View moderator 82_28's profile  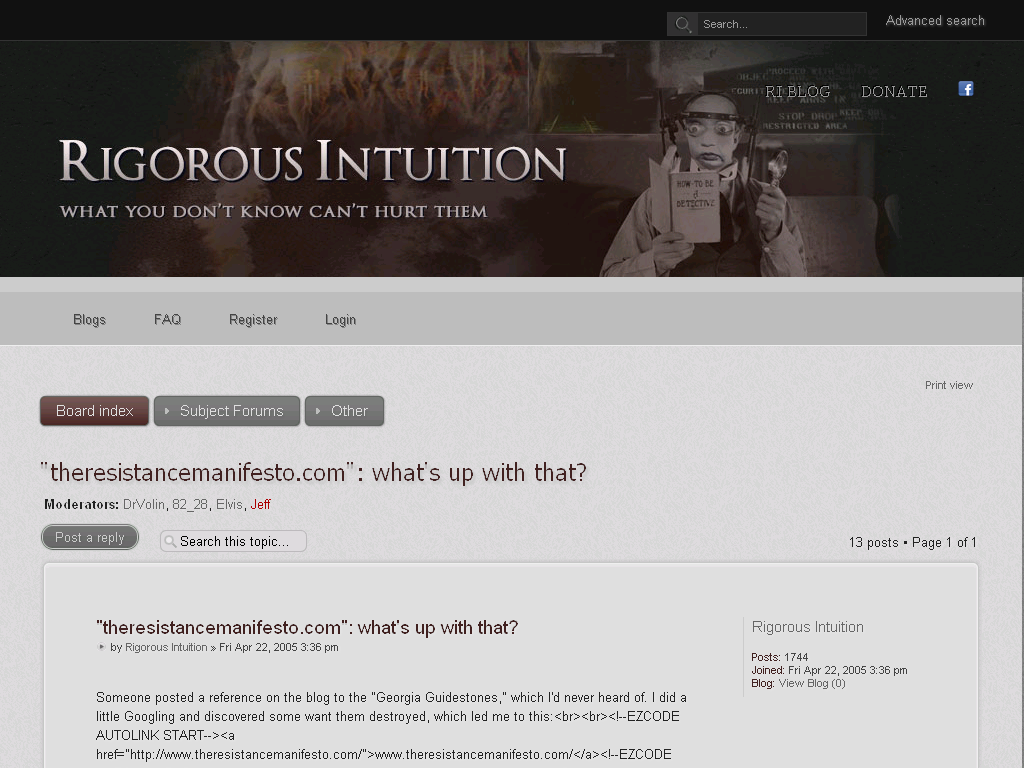pos(190,504)
